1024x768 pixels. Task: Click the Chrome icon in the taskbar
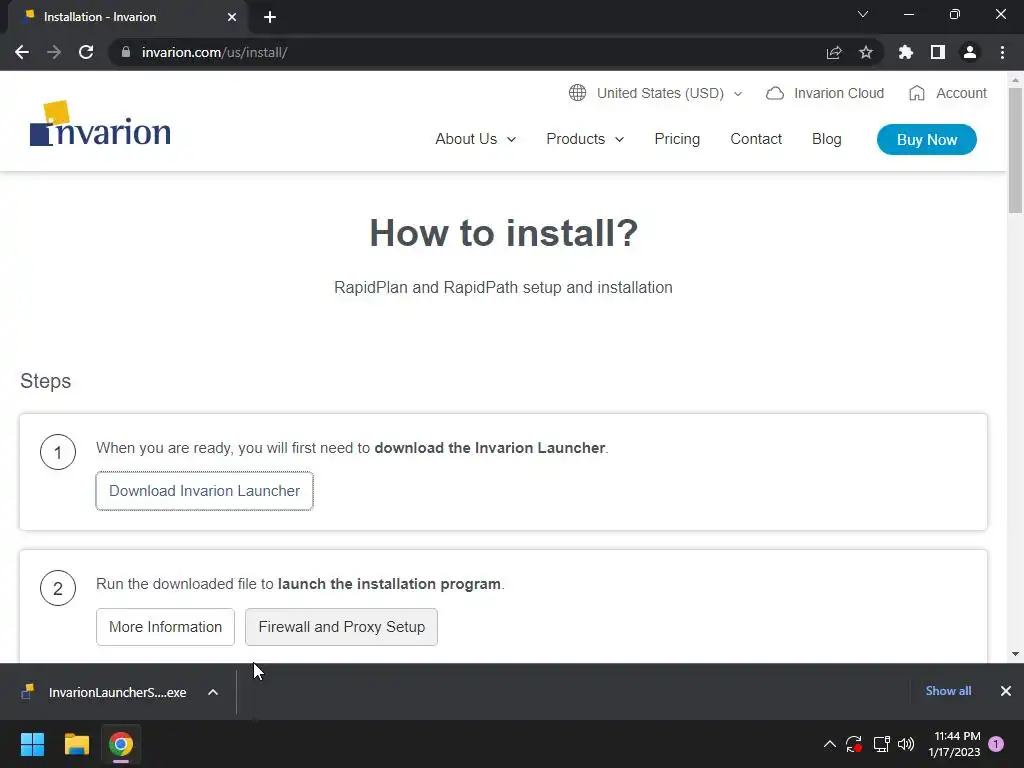click(121, 744)
